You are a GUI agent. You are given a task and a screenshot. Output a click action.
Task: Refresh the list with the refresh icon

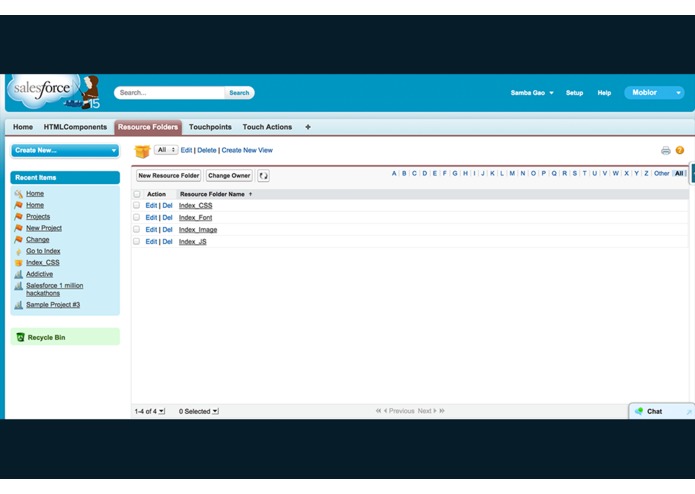coord(263,176)
